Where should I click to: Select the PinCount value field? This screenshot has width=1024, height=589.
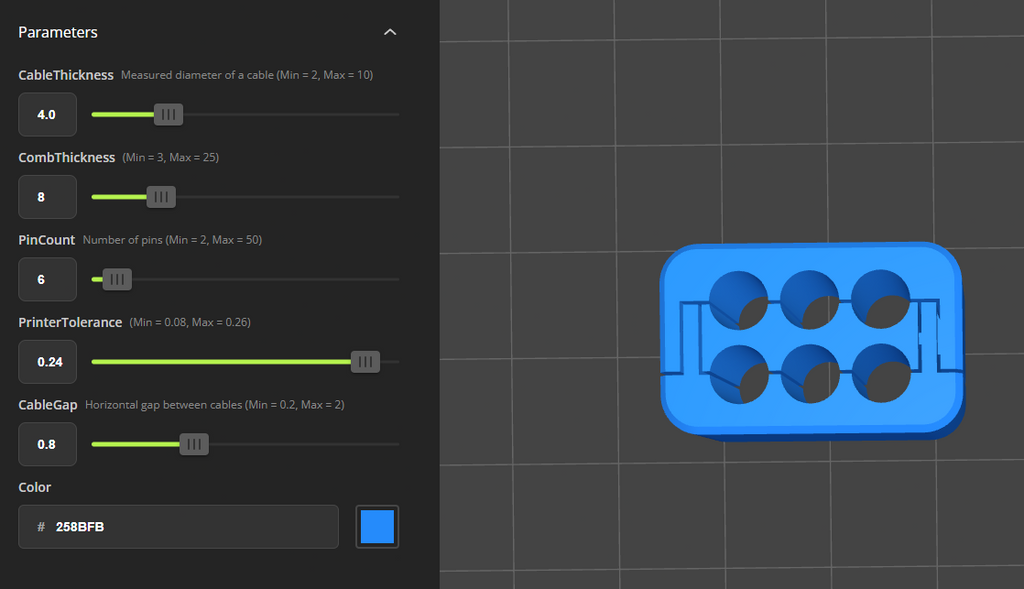47,279
